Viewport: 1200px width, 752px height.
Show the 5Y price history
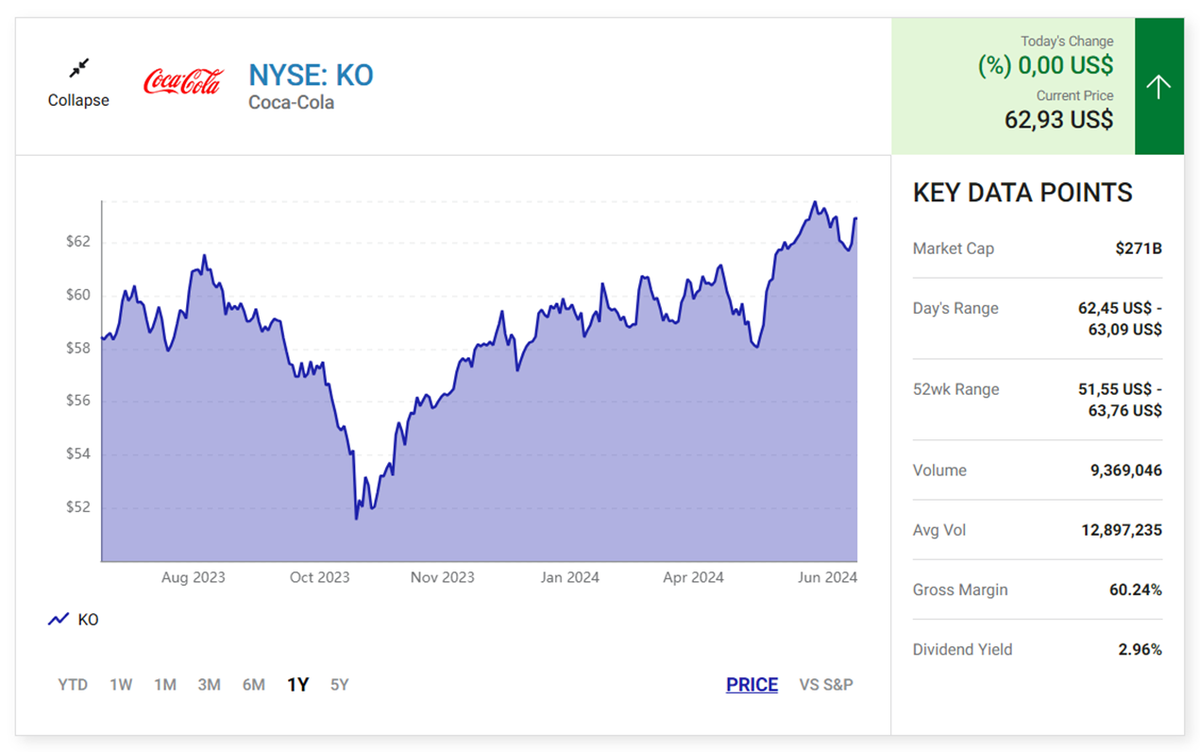point(340,685)
